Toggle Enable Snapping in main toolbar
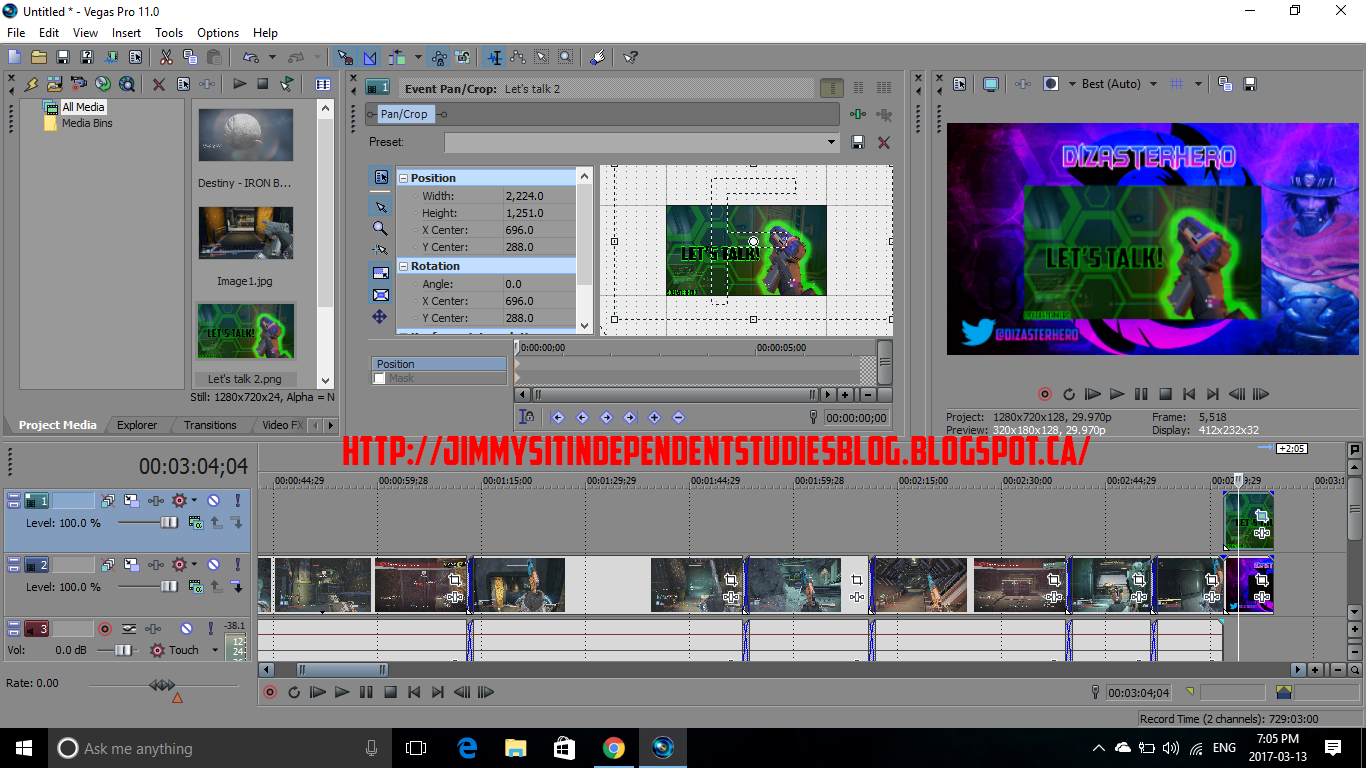Image resolution: width=1366 pixels, height=768 pixels. tap(345, 57)
